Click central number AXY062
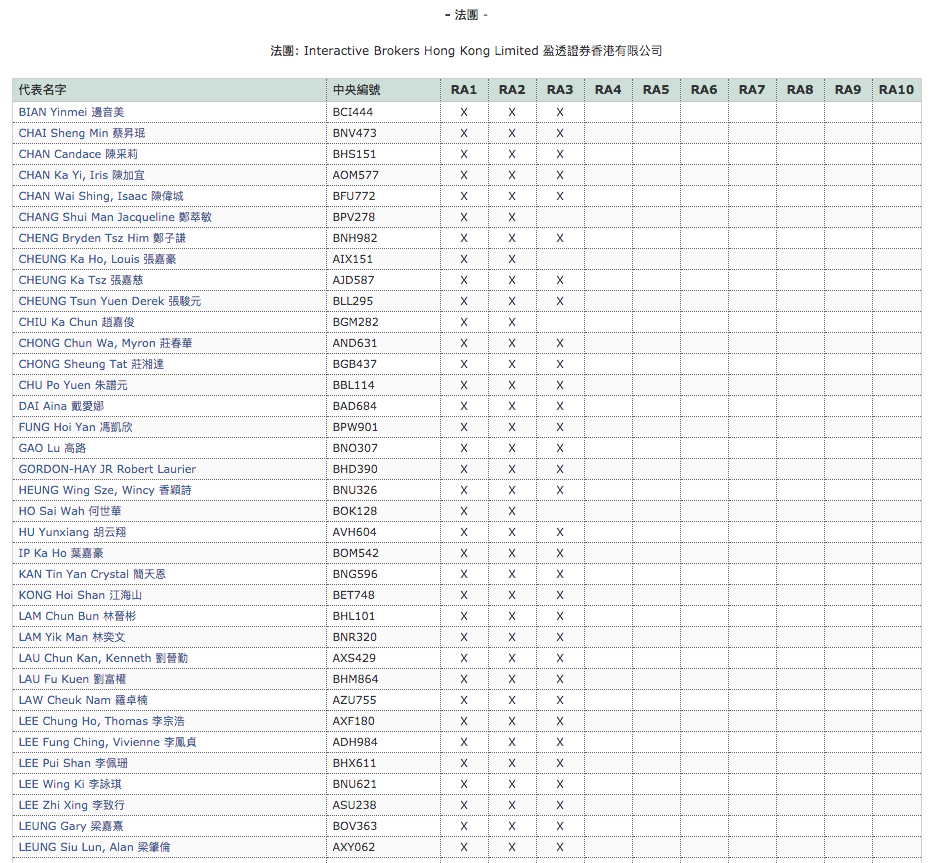Viewport: 938px width, 863px height. coord(354,846)
